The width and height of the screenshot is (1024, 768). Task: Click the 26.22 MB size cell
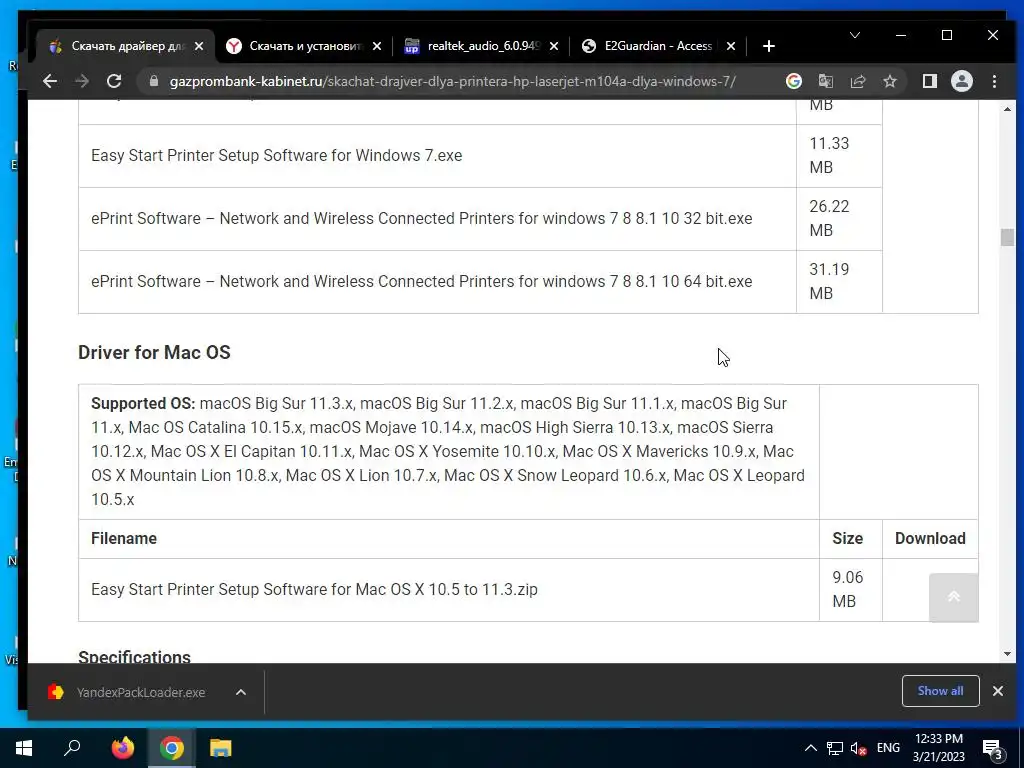point(839,218)
